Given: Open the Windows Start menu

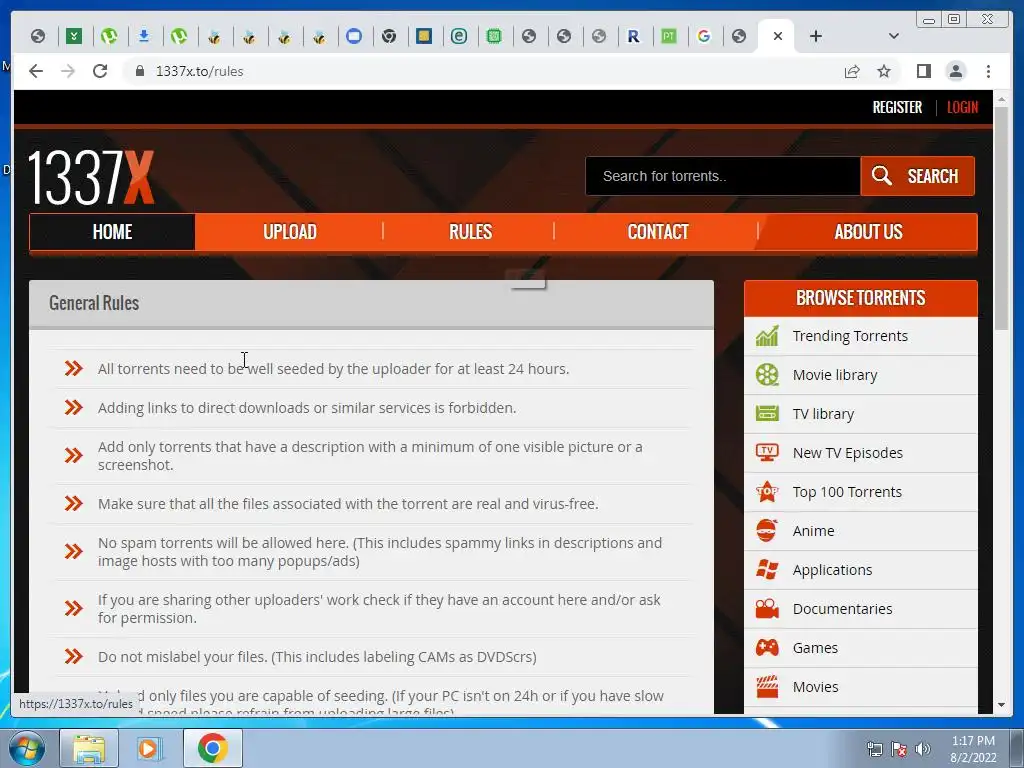Looking at the screenshot, I should pyautogui.click(x=26, y=748).
